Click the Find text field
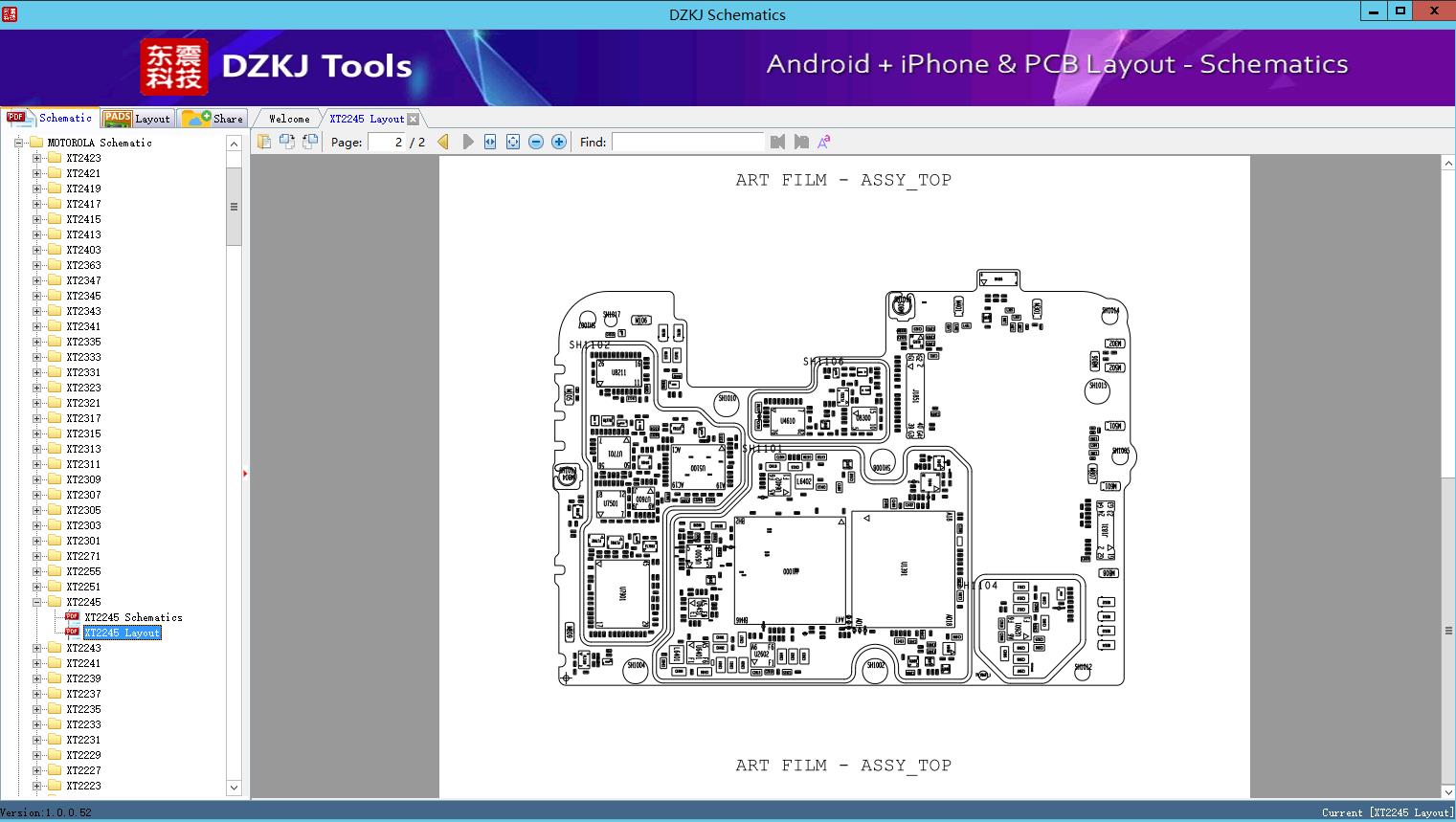 click(688, 142)
